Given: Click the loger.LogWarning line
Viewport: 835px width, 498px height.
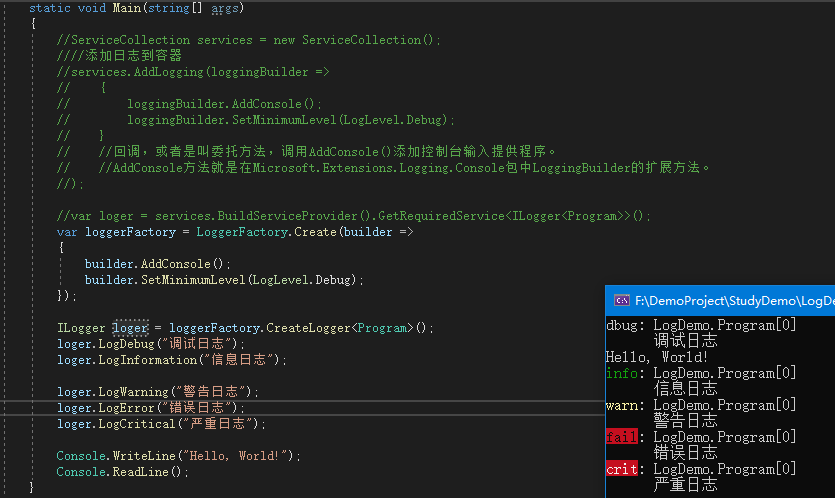Looking at the screenshot, I should tap(157, 392).
